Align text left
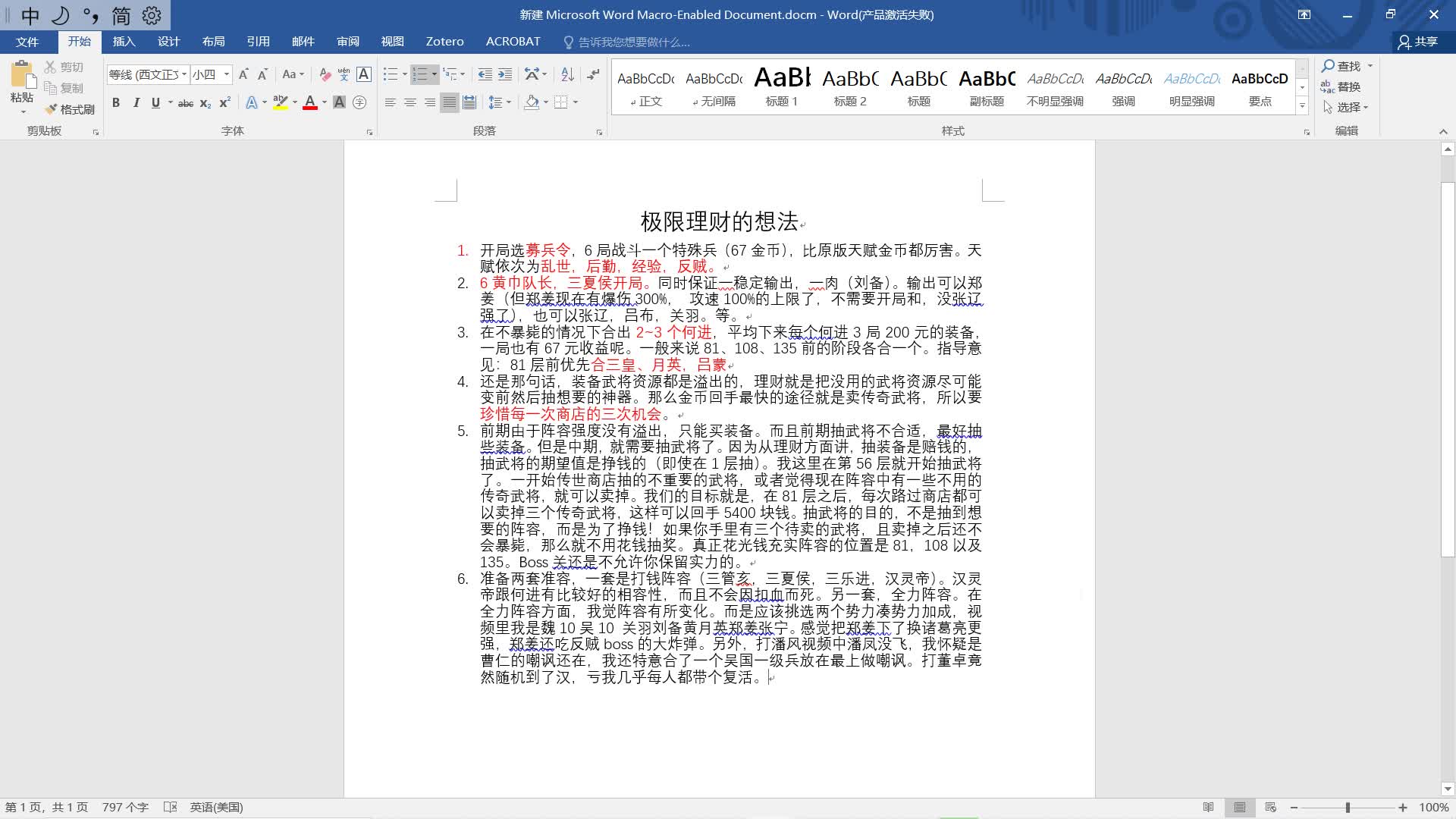The image size is (1456, 819). click(391, 102)
